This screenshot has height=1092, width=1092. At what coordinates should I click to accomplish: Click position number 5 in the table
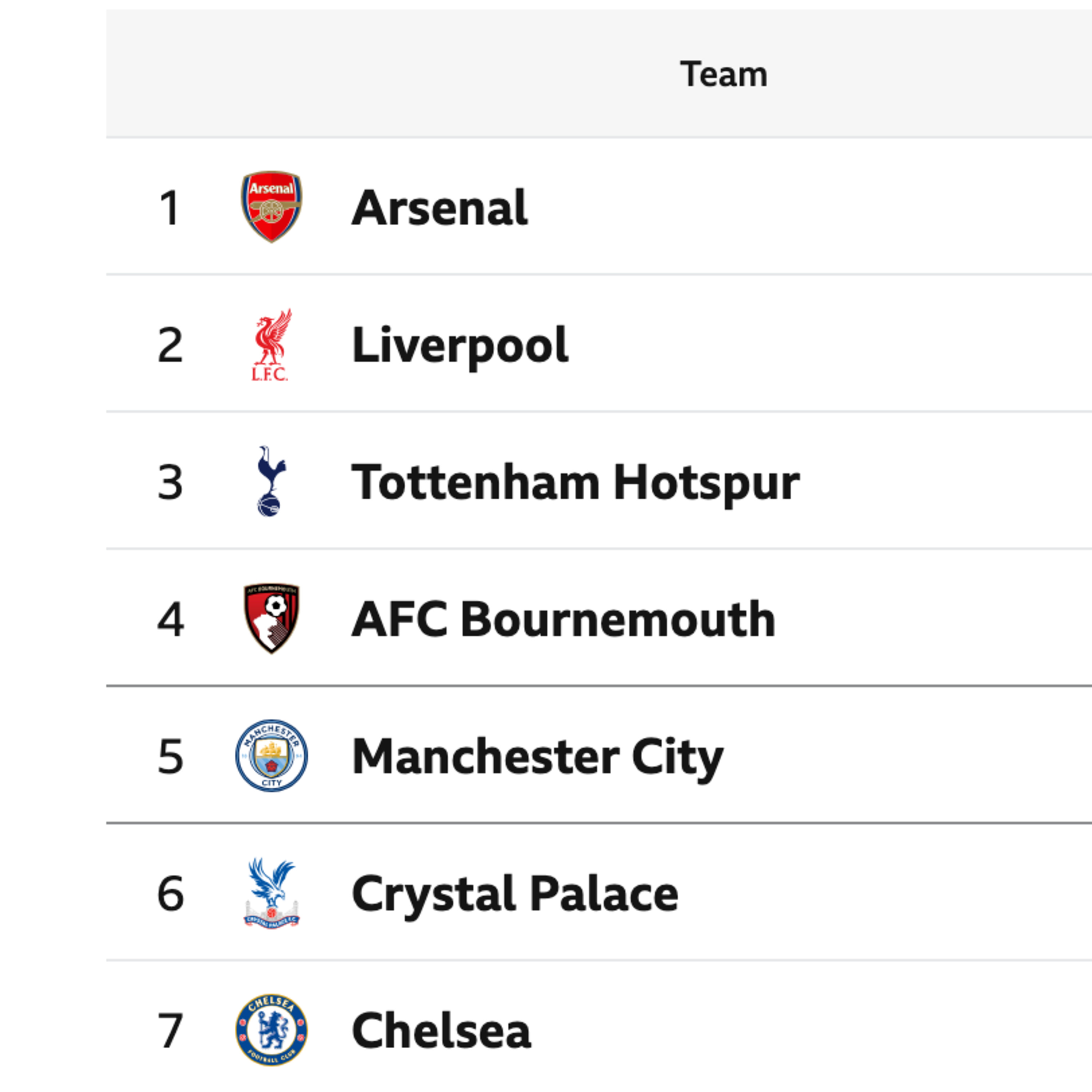(170, 757)
